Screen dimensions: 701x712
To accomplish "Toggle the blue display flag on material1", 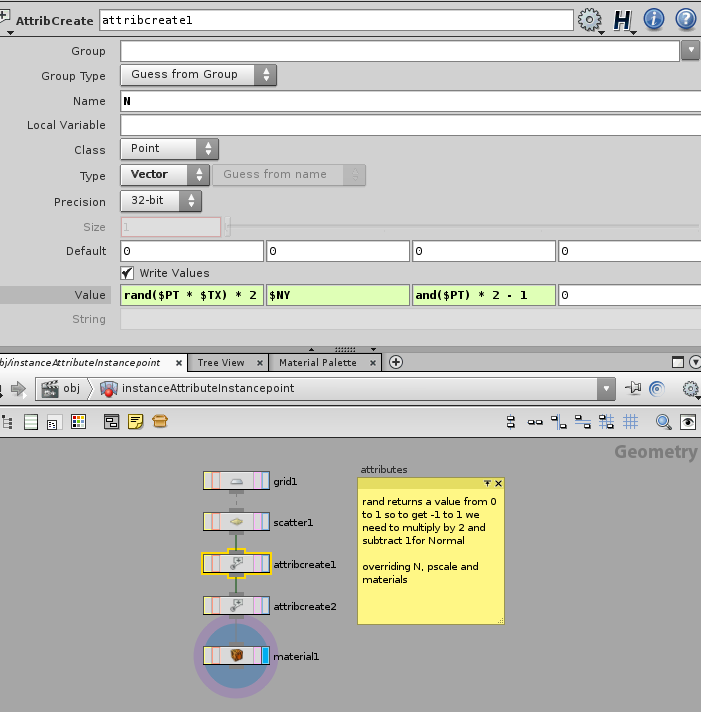I will [x=266, y=656].
